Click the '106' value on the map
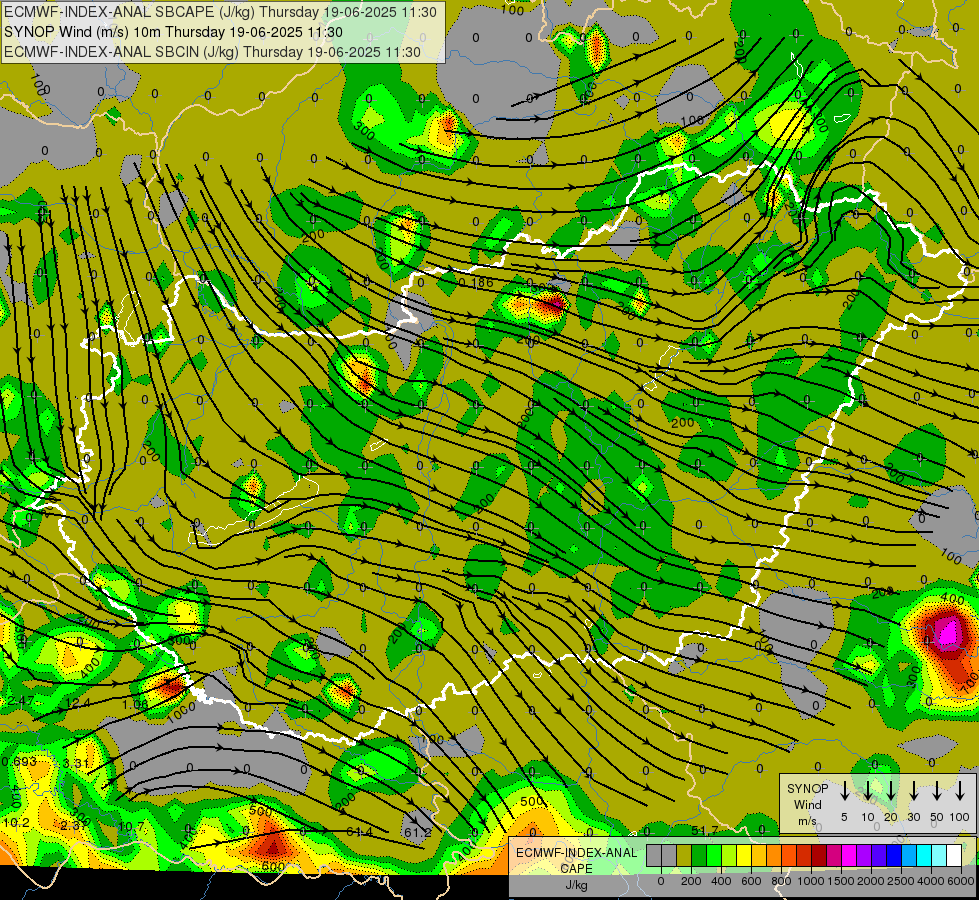 (692, 120)
